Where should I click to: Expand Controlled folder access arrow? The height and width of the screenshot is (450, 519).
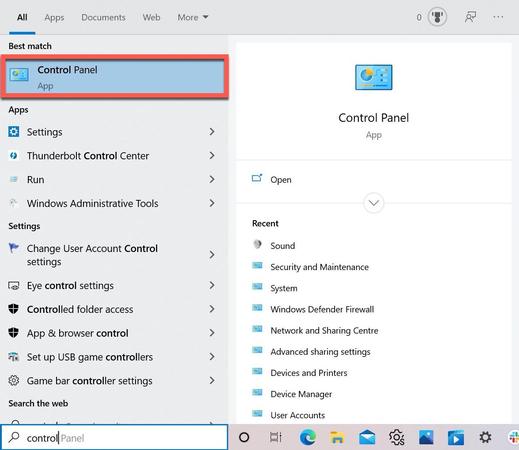[212, 309]
